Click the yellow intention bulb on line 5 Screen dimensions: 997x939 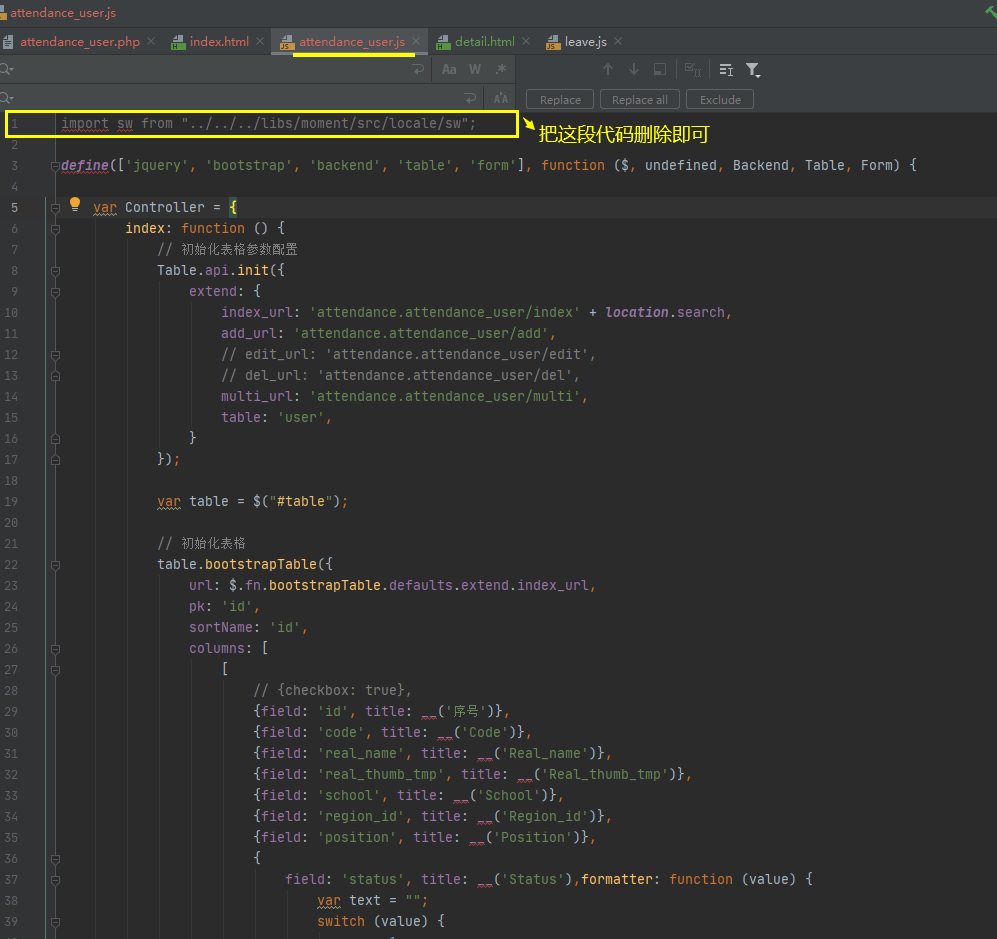75,205
